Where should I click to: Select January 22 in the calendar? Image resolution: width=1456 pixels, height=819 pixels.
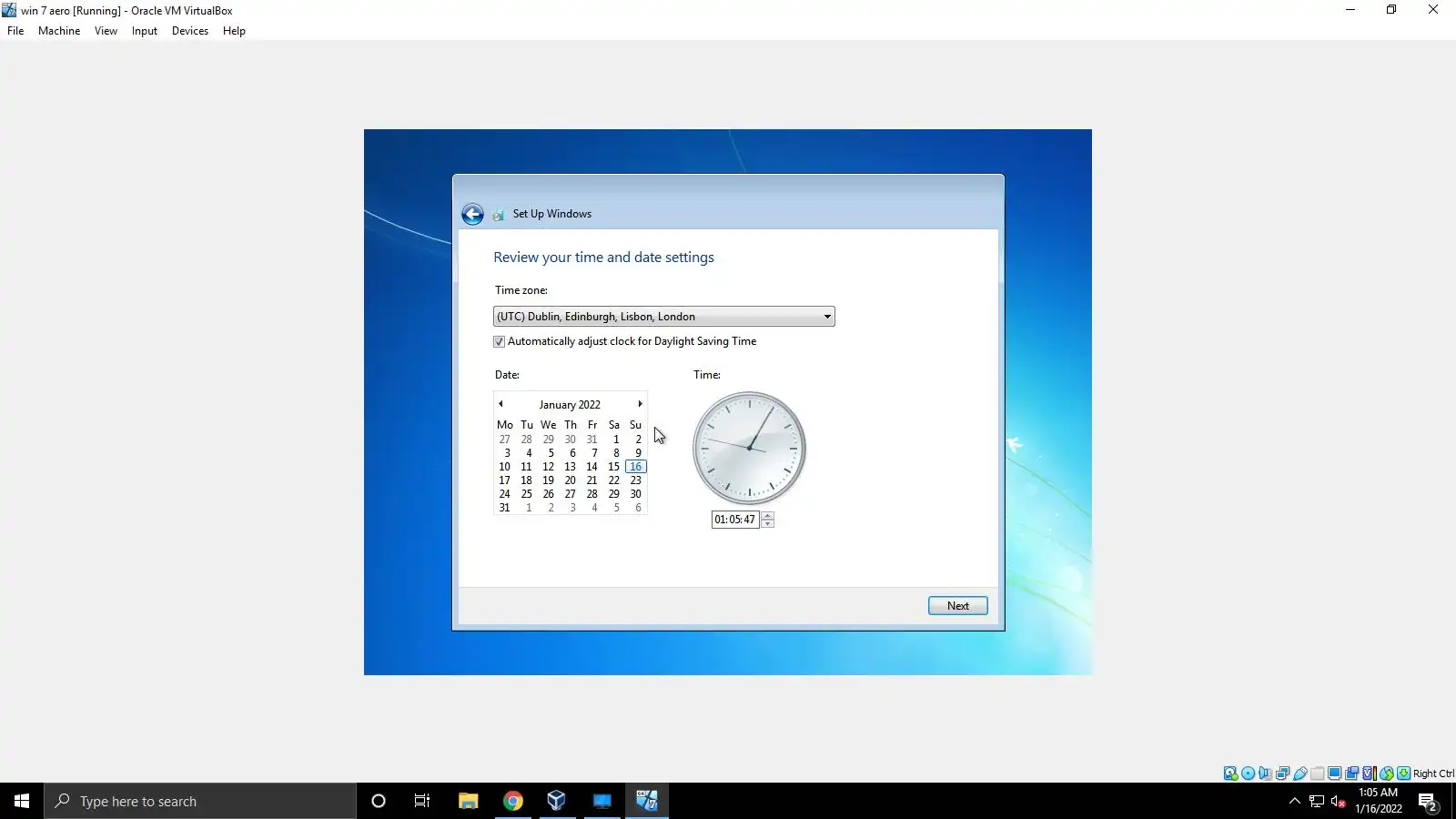coord(613,480)
